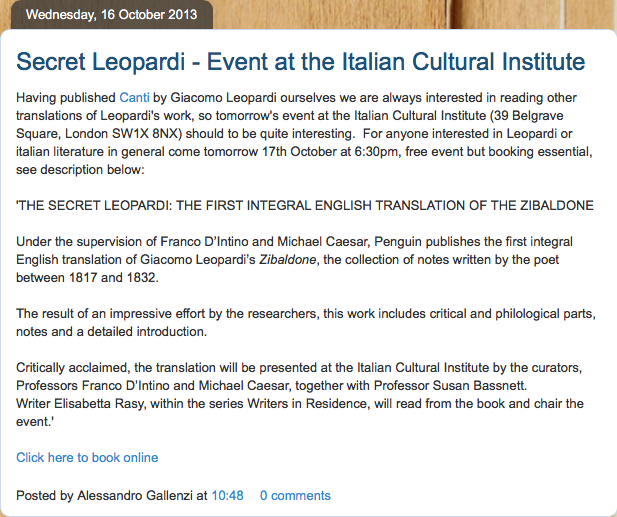The height and width of the screenshot is (517, 617).
Task: Click the sentence starting 'The result of'
Action: (200, 313)
